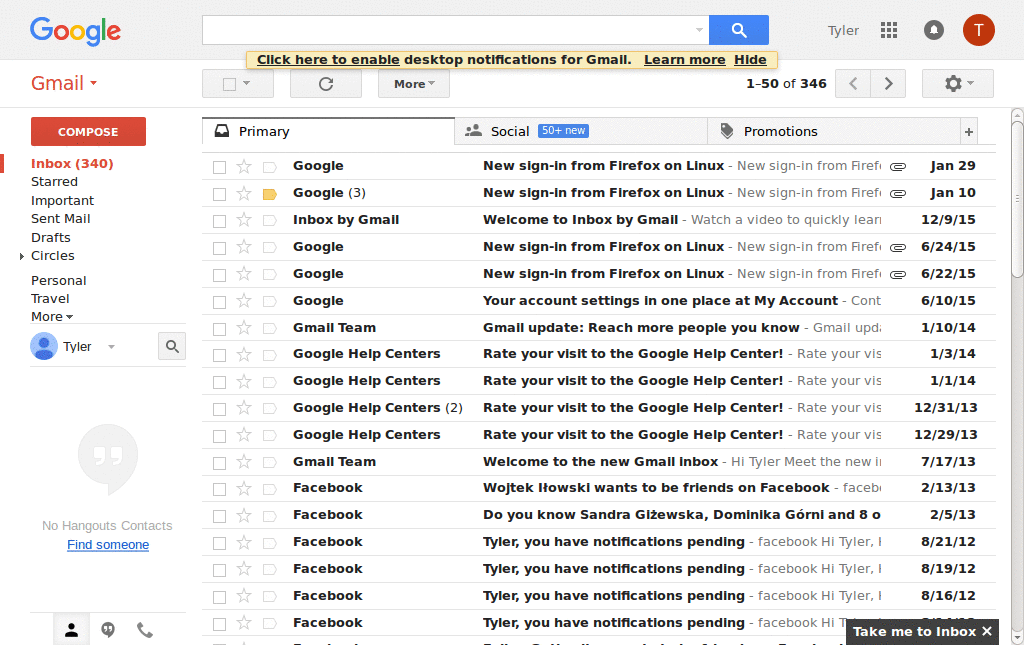Open the Google apps grid

point(889,30)
